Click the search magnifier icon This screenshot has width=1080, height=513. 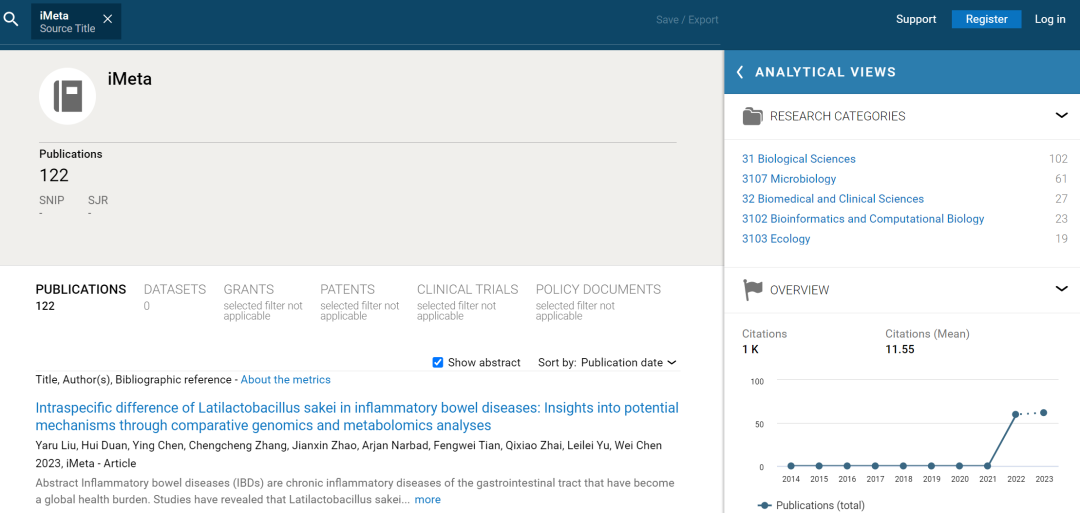click(x=10, y=20)
